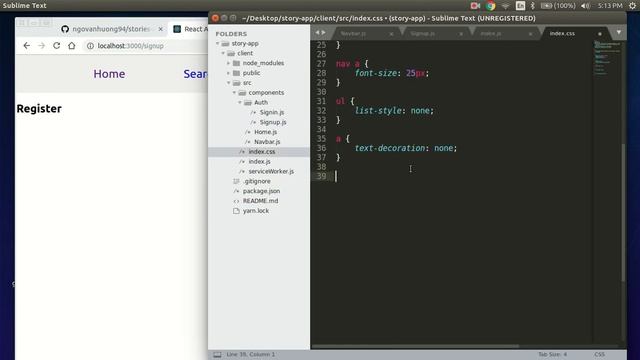Click the browser home icon
The height and width of the screenshot is (360, 640).
pos(72,46)
